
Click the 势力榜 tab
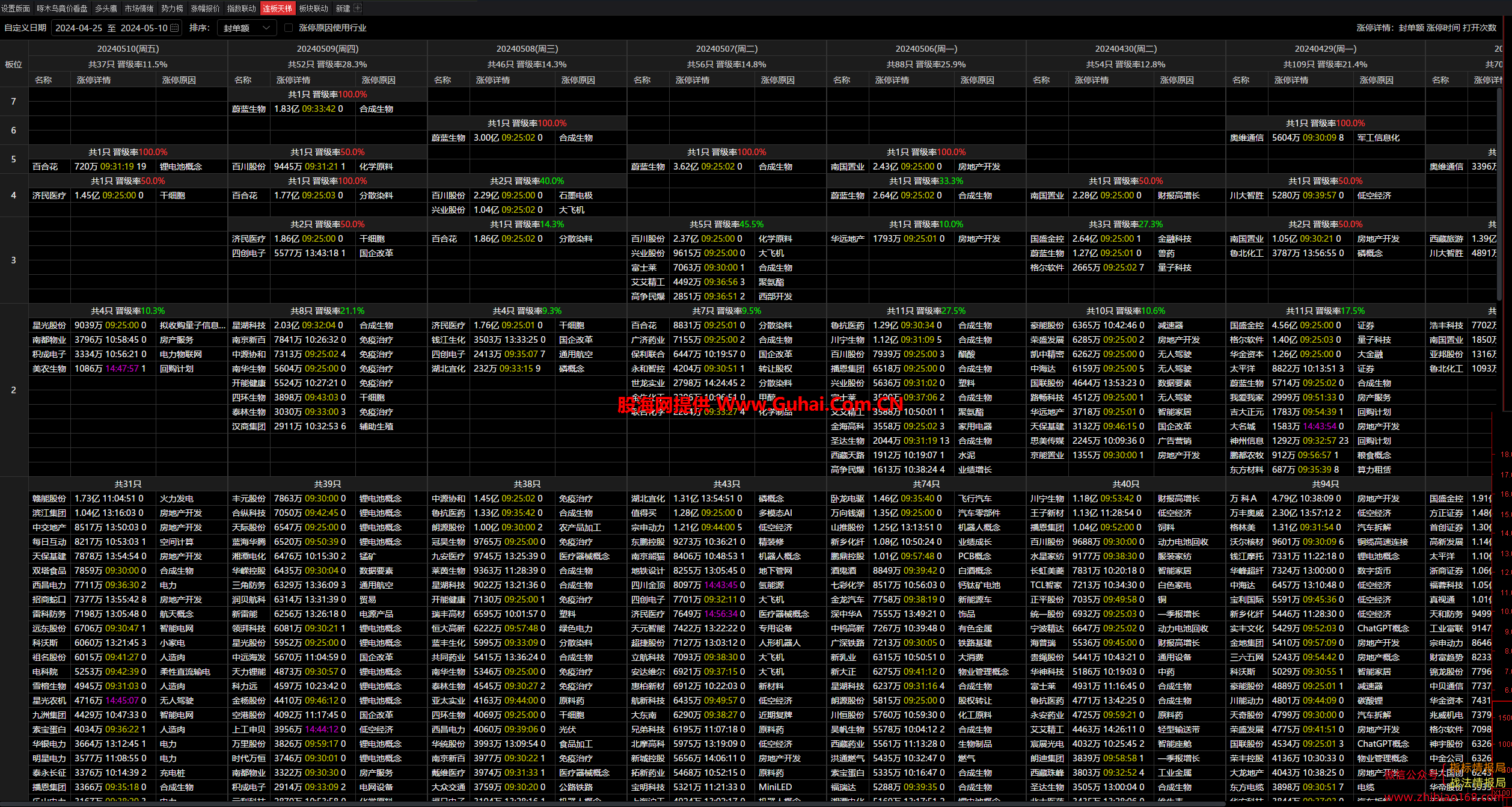pyautogui.click(x=172, y=8)
